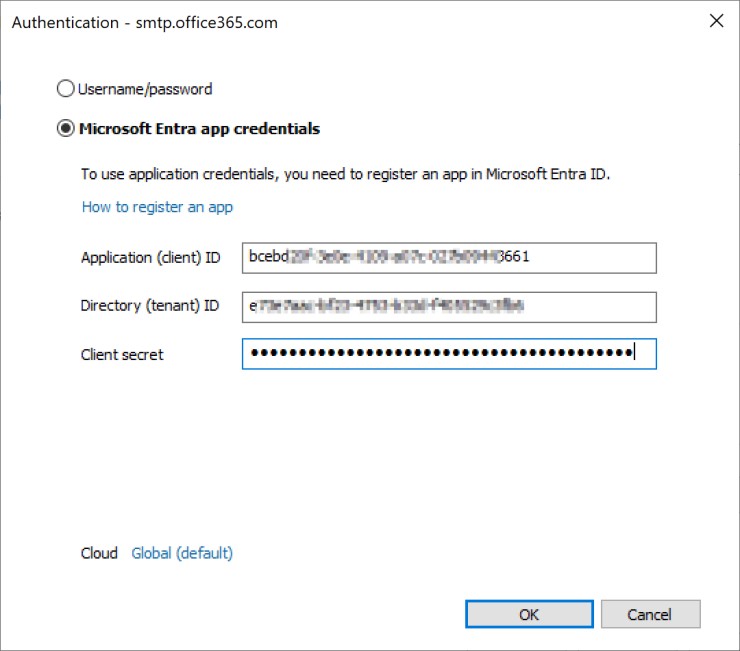Open the How to register an app link
Image resolution: width=740 pixels, height=651 pixels.
(x=157, y=207)
